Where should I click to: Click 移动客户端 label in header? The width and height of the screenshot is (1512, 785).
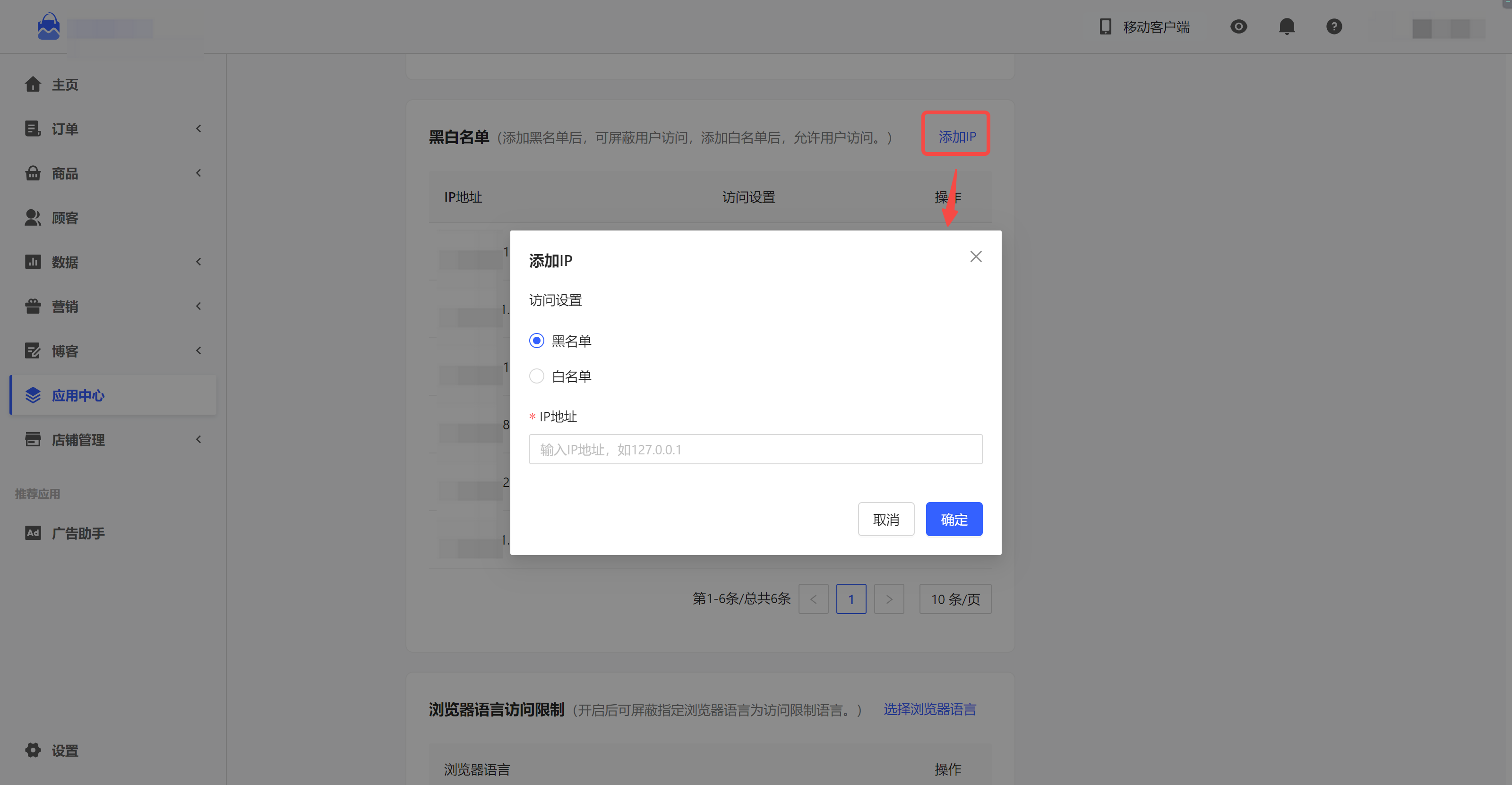tap(1156, 26)
